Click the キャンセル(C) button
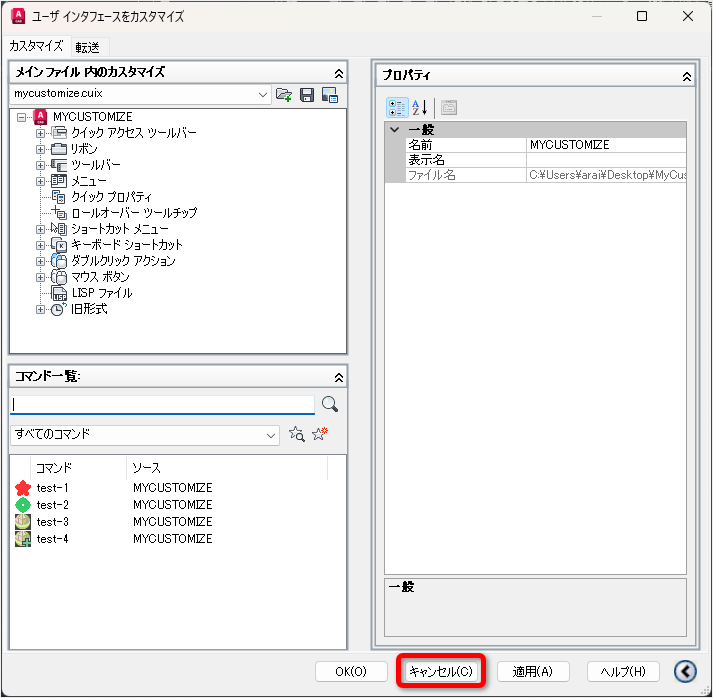 (x=441, y=671)
